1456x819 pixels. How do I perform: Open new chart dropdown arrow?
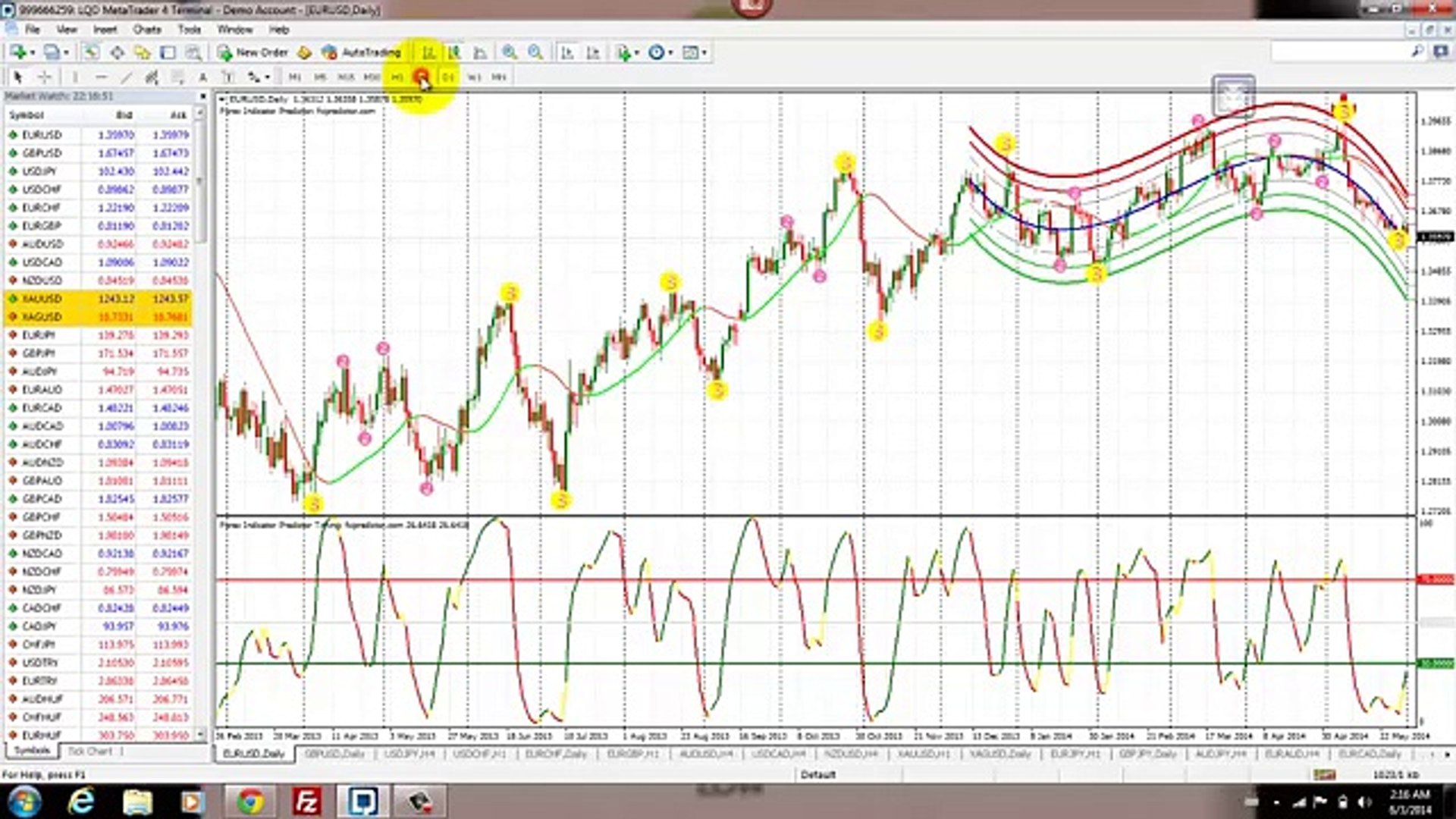[33, 53]
